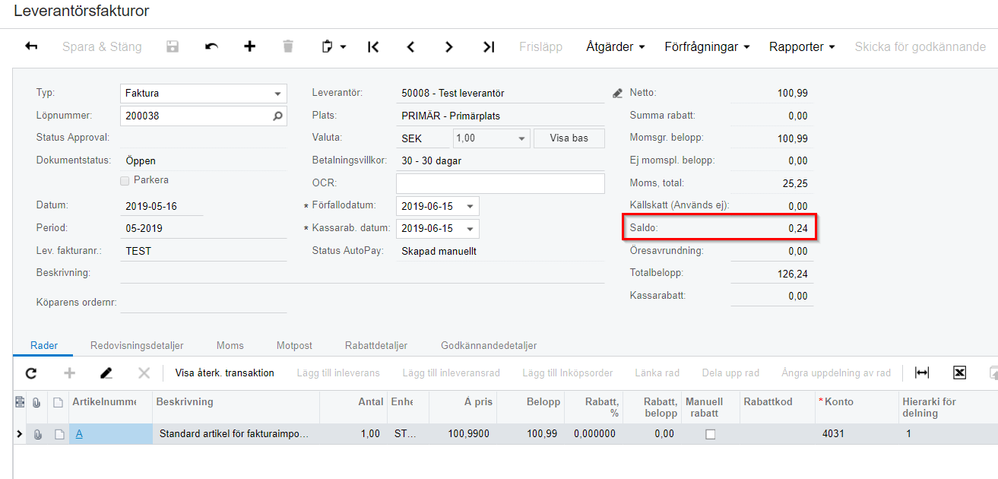Click the Antal cell 1,00
The width and height of the screenshot is (998, 479).
coord(353,434)
